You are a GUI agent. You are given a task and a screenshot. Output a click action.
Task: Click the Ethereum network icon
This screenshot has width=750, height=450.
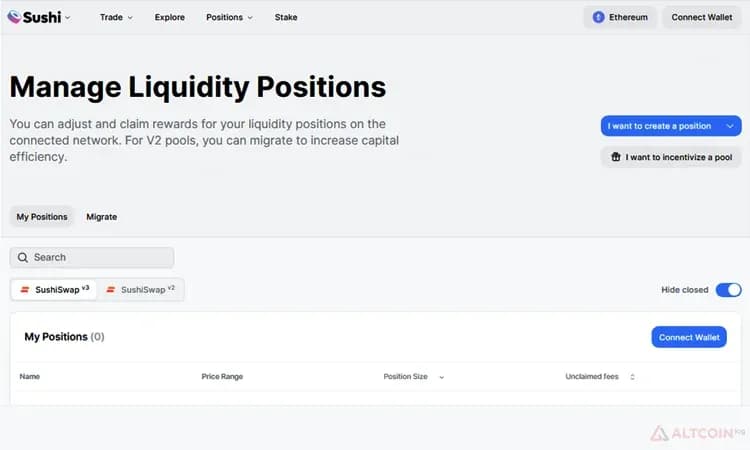[x=598, y=17]
